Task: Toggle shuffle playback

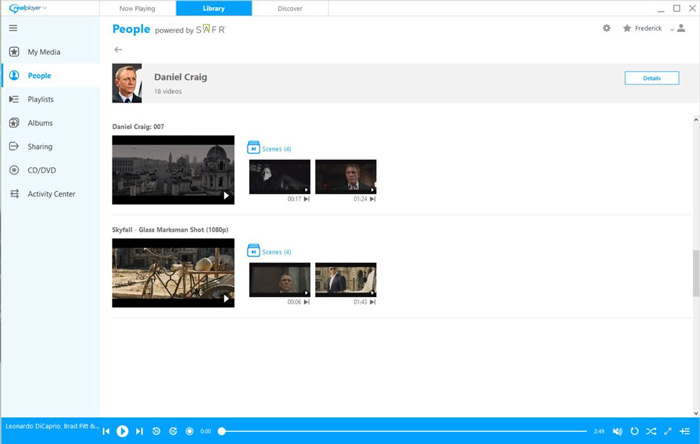Action: (651, 431)
